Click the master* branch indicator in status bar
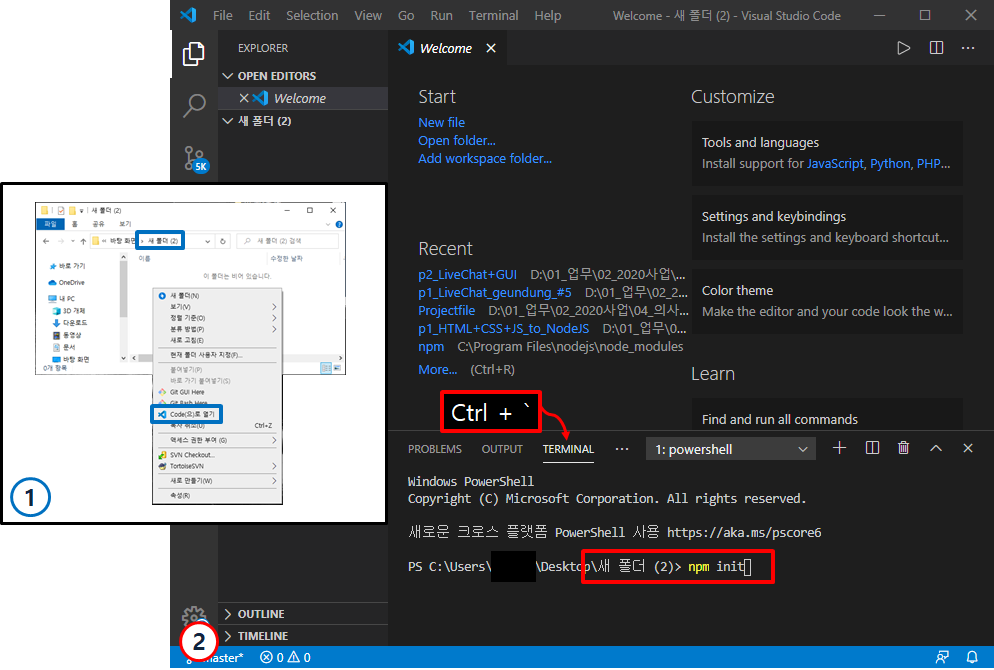This screenshot has height=670, width=994. coord(216,657)
